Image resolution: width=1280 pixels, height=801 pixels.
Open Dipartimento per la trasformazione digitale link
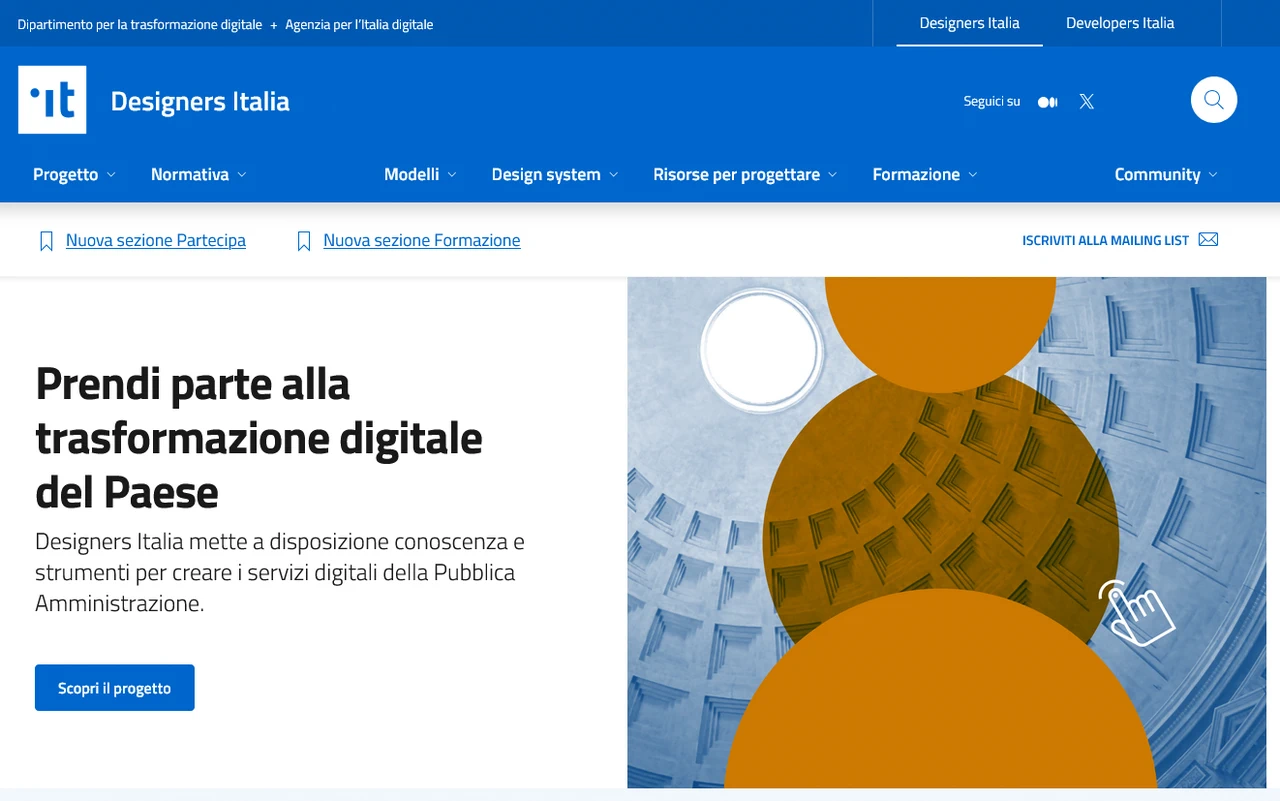point(140,24)
